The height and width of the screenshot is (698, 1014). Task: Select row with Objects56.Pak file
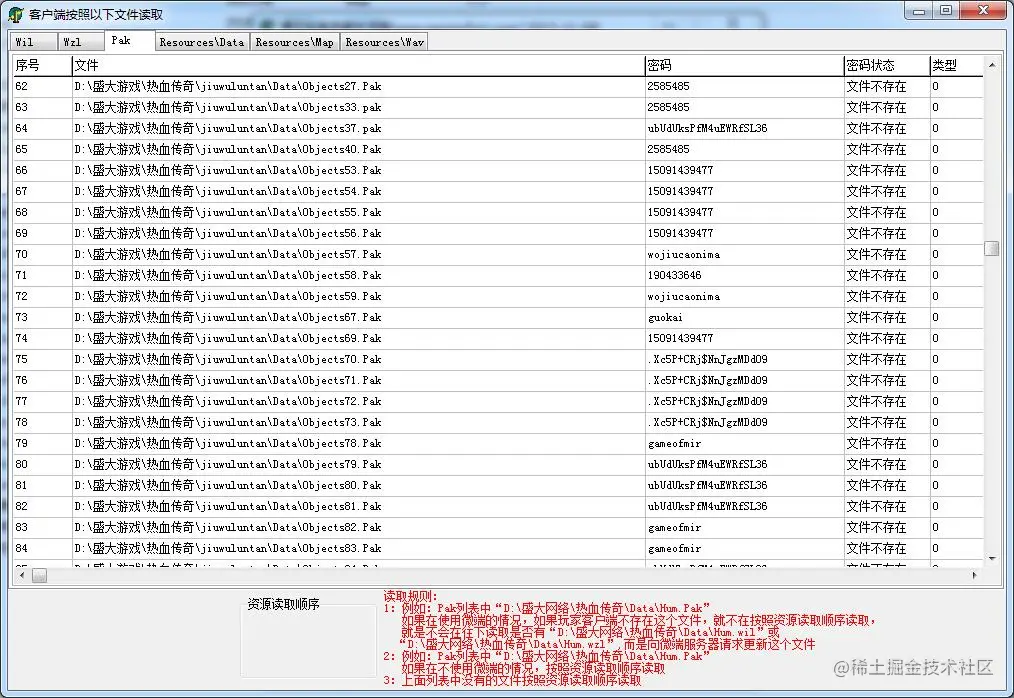[x=498, y=234]
